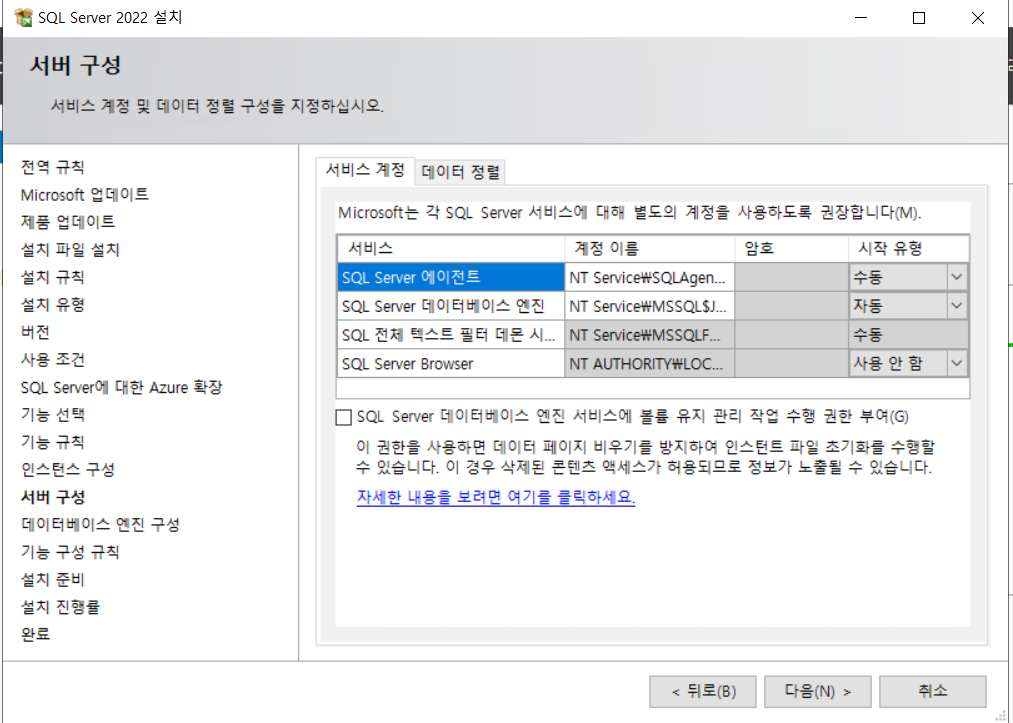This screenshot has width=1013, height=723.
Task: Select 완료 step in sidebar
Action: pos(35,634)
